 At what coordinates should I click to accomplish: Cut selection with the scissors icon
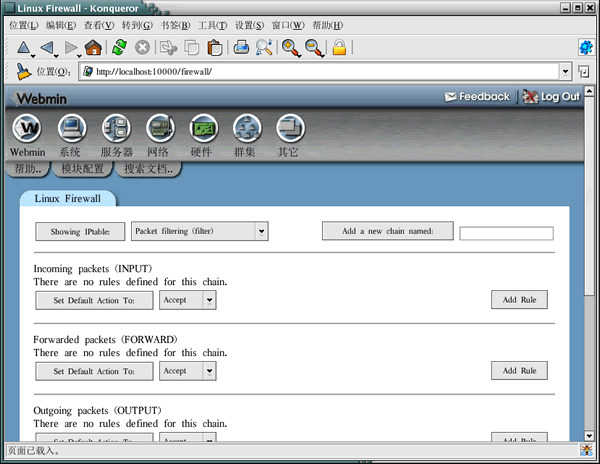168,48
